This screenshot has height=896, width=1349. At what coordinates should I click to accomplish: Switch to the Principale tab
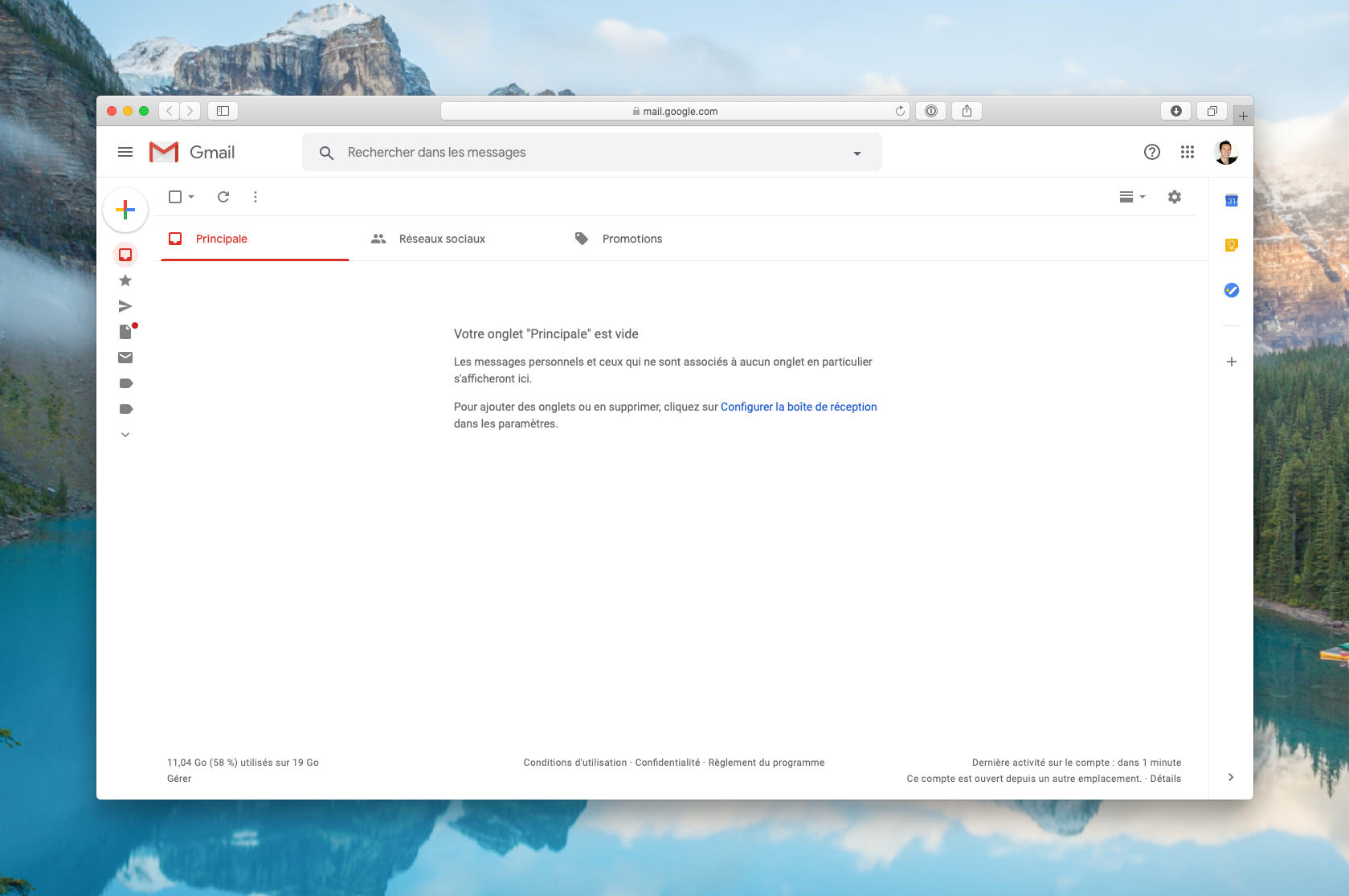coord(255,239)
